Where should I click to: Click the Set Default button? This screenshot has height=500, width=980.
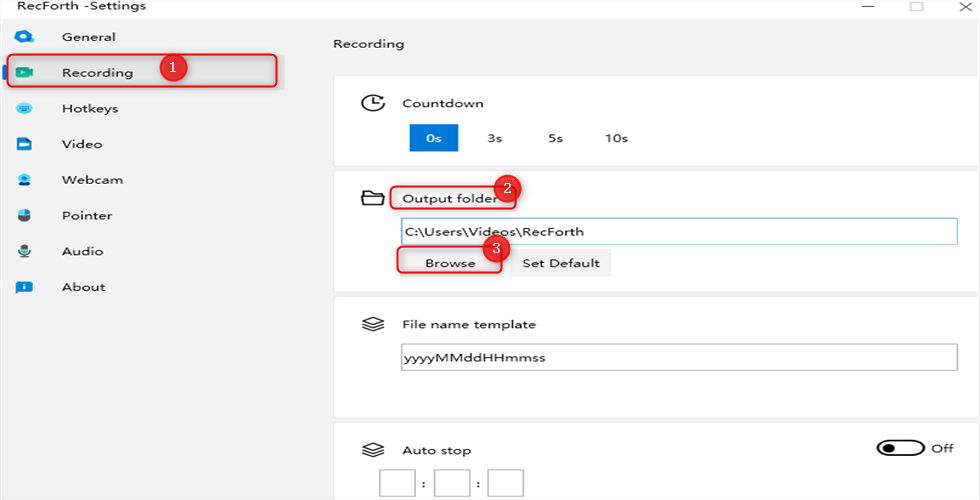[561, 263]
